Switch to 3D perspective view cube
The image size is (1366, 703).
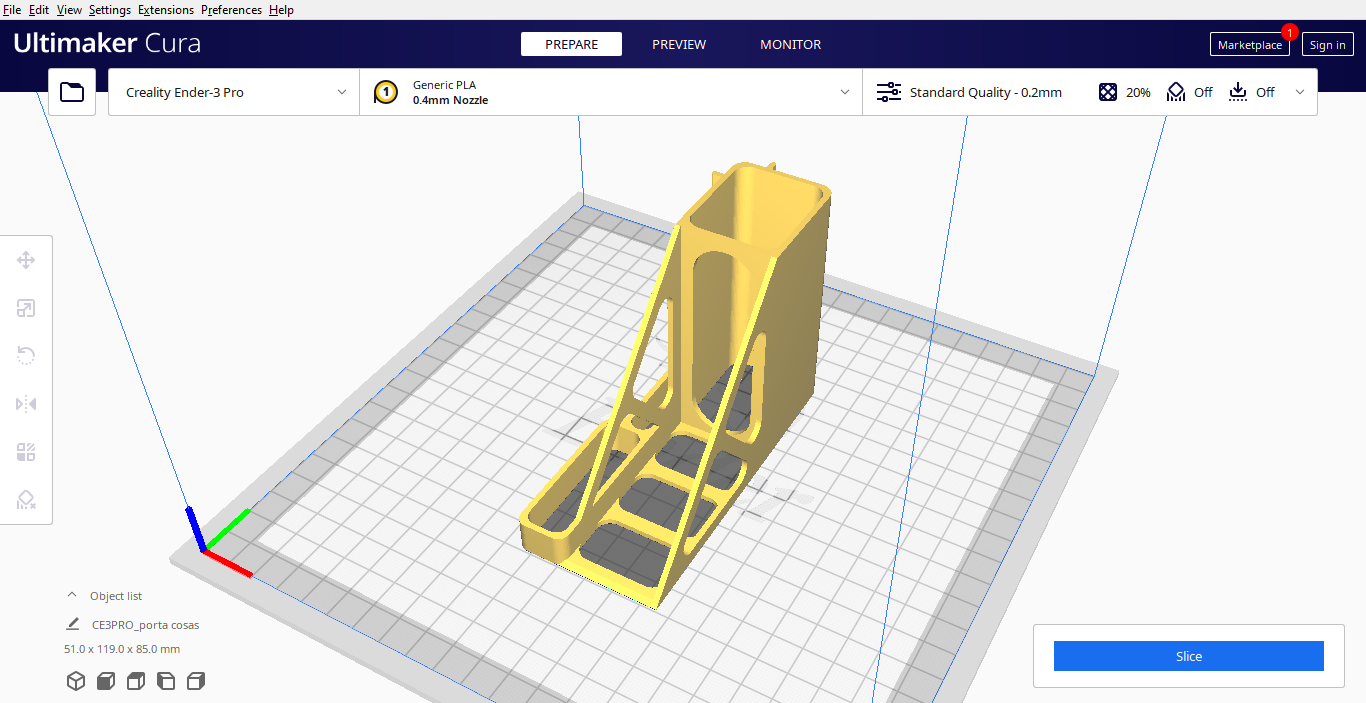[75, 681]
